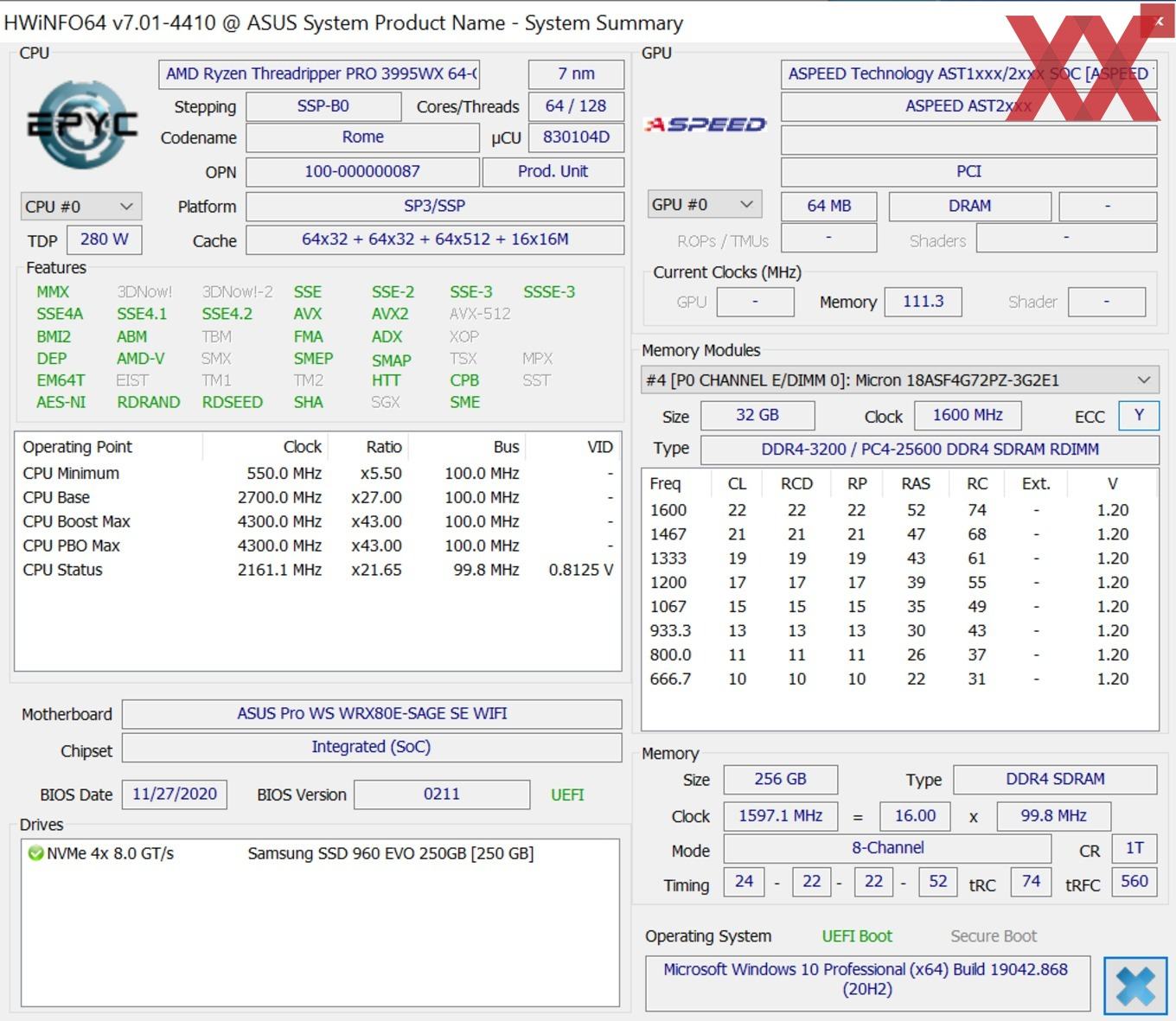This screenshot has width=1176, height=1021.
Task: Click the CPU name field Threadripper PRO 3995WX
Action: (x=320, y=73)
